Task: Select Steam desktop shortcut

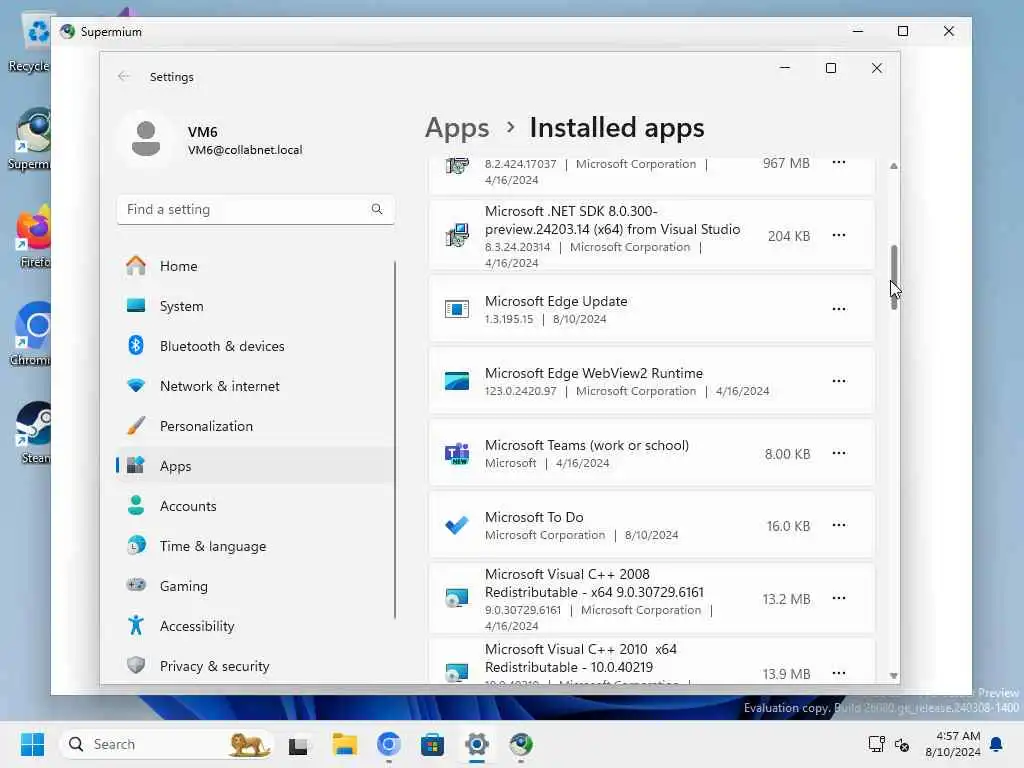Action: pyautogui.click(x=33, y=432)
